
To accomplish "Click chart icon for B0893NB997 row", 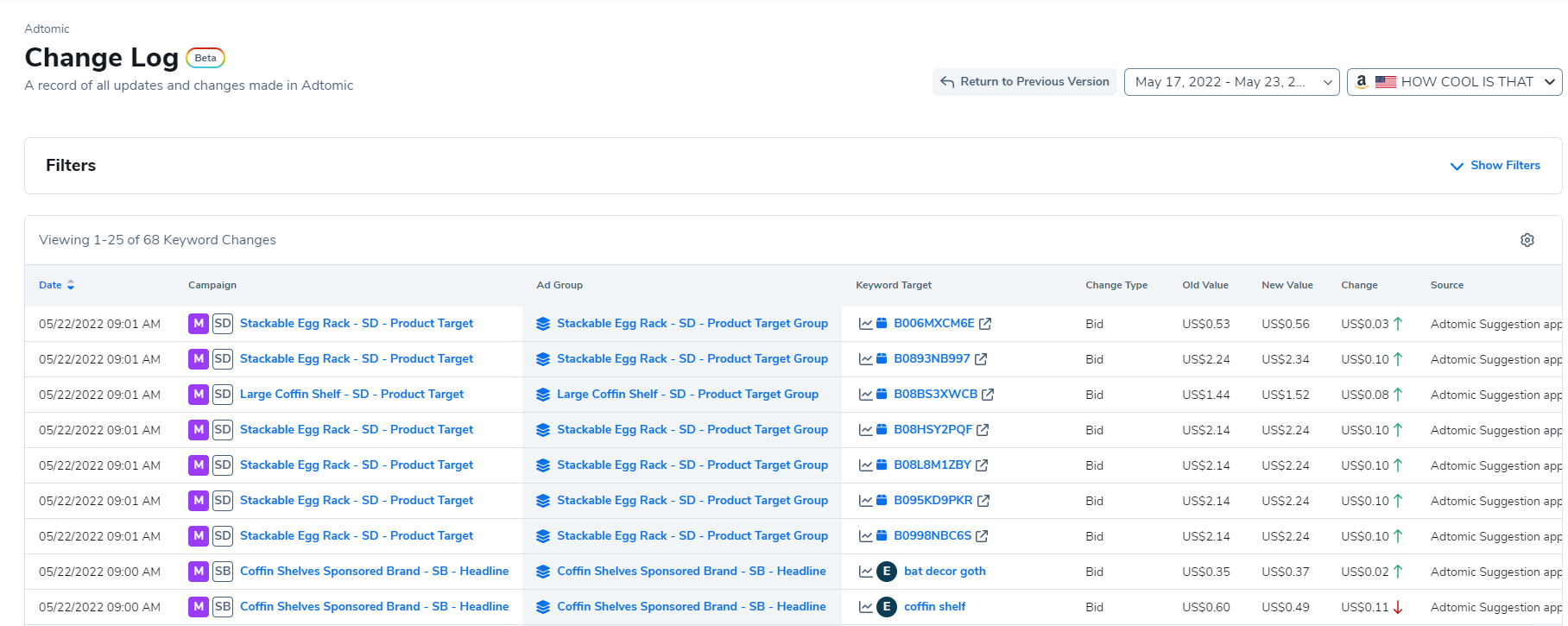I will [865, 359].
